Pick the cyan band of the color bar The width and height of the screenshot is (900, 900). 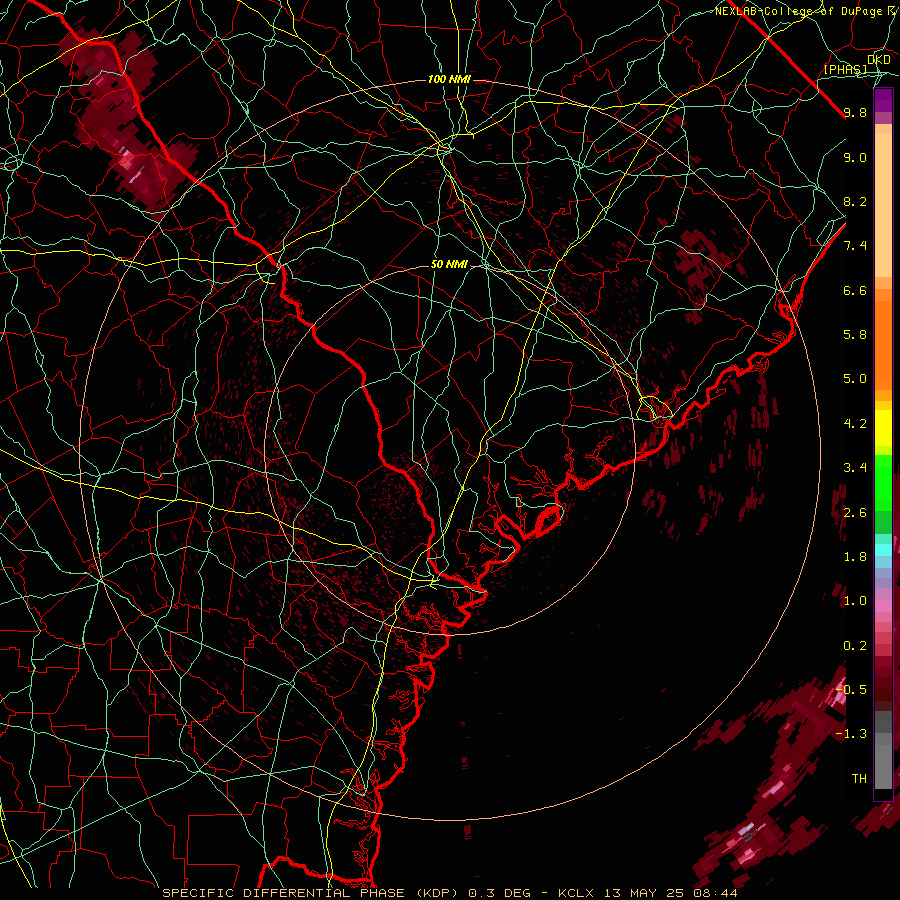pos(883,550)
